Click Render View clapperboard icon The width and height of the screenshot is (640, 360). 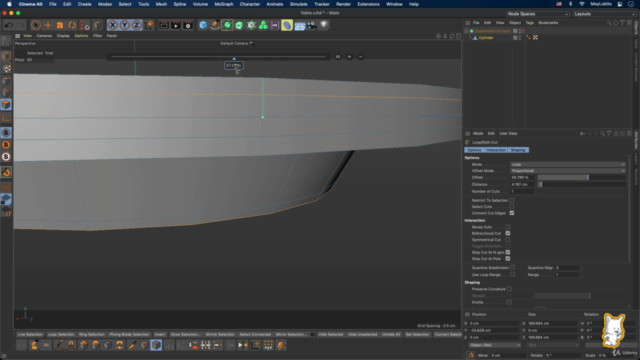point(164,25)
